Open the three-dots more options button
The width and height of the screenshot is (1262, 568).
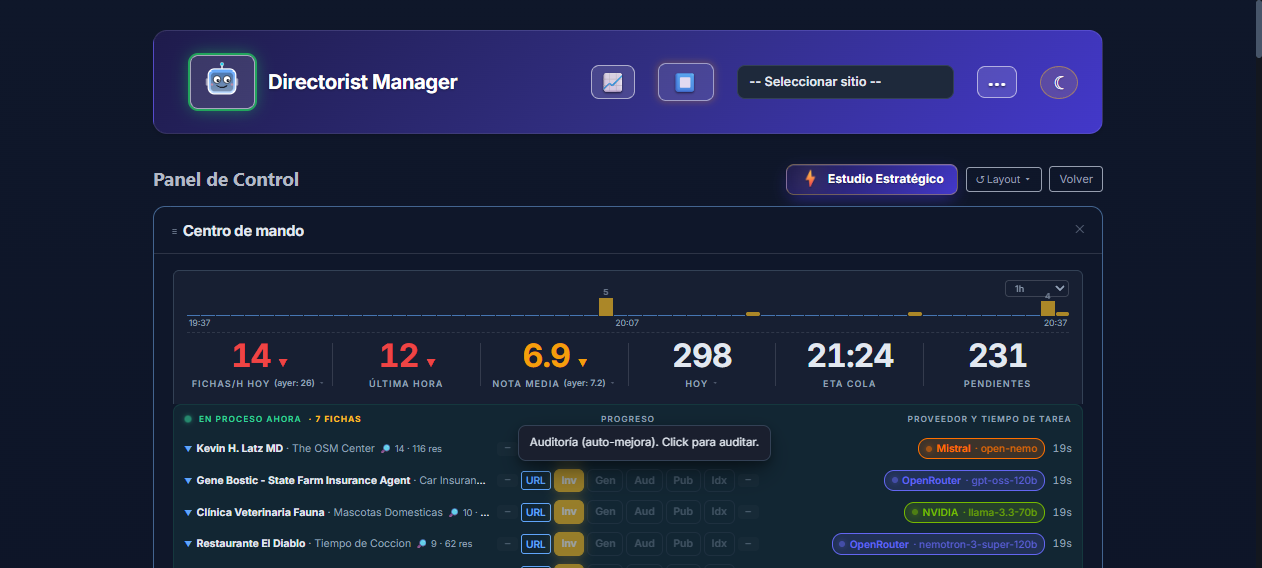click(997, 82)
